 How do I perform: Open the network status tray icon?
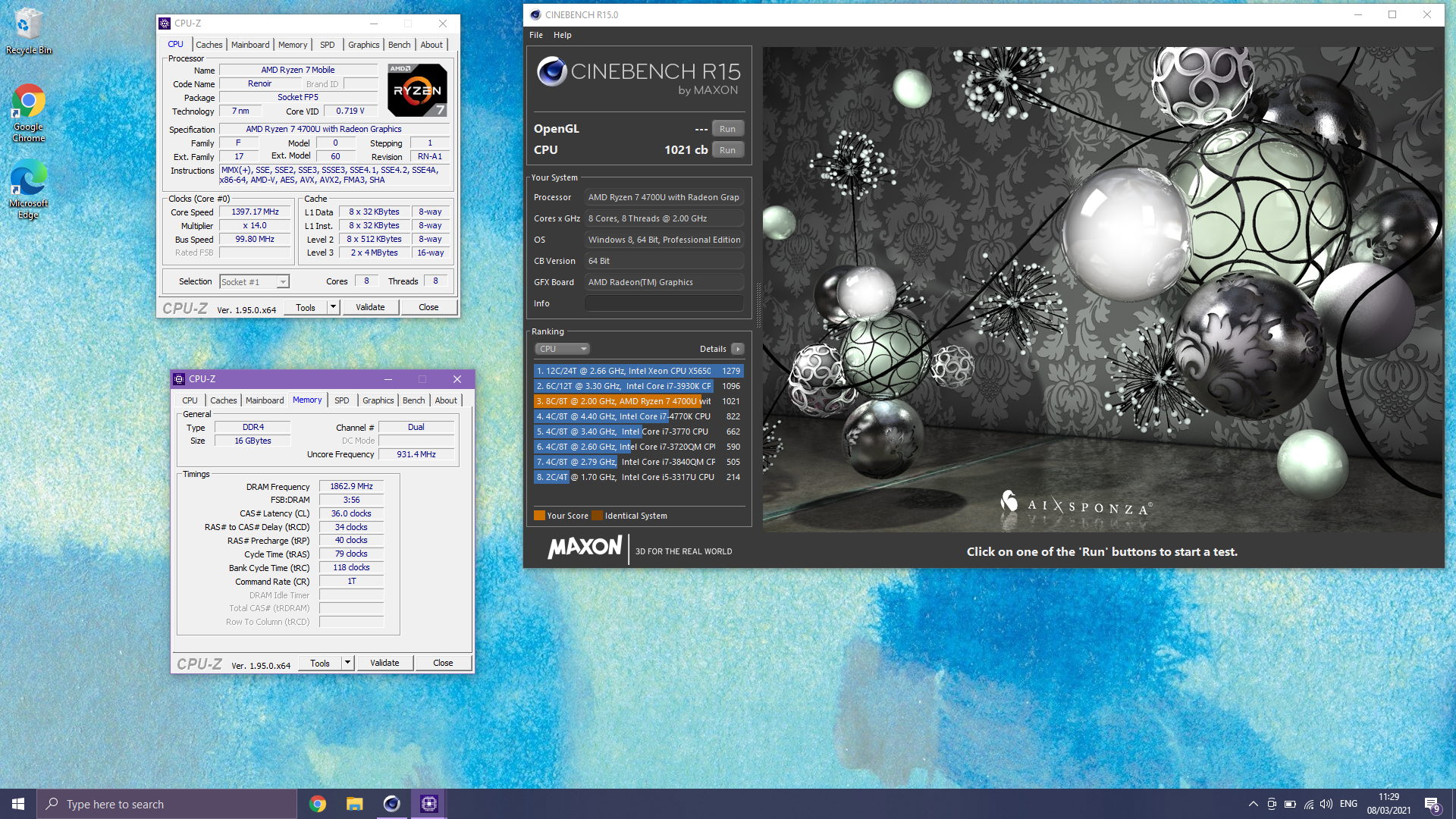pos(1309,804)
